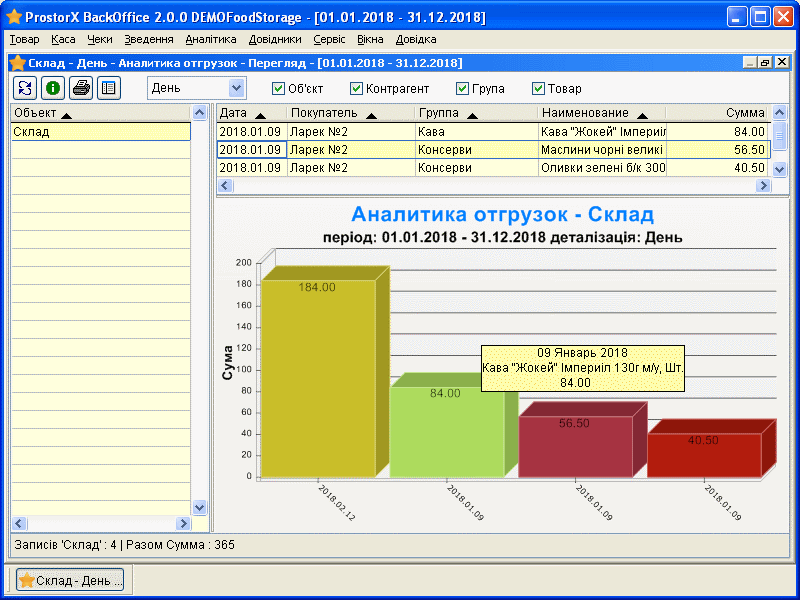Select the Склад row in object list
Screen dimensions: 800x600
click(x=100, y=132)
